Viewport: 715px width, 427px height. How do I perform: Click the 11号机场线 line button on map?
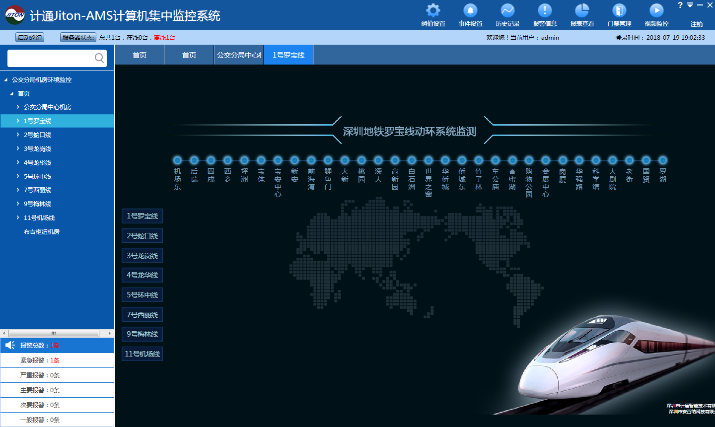[x=143, y=354]
